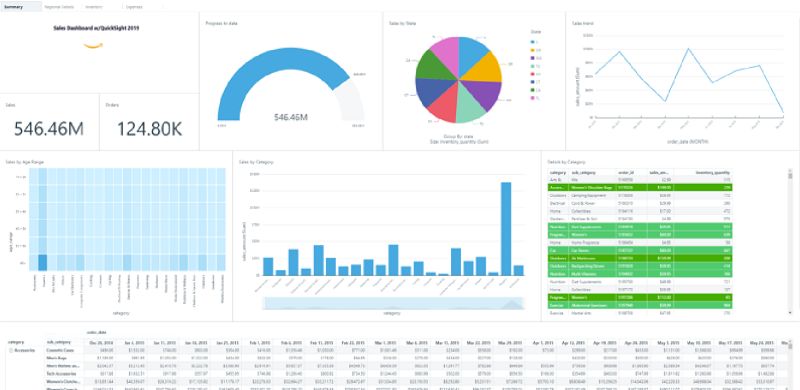Click the dark green State legend swatch
Image resolution: width=800 pixels, height=390 pixels.
533,90
